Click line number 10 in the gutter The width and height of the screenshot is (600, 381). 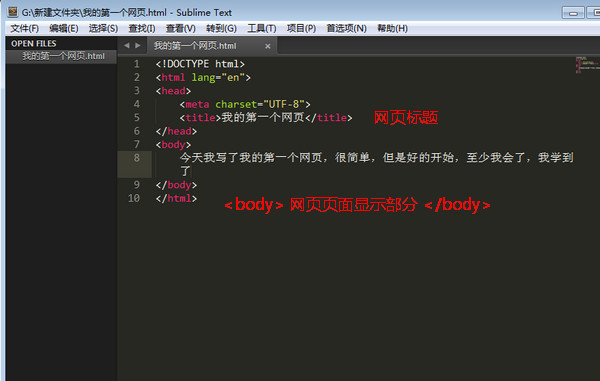click(134, 198)
